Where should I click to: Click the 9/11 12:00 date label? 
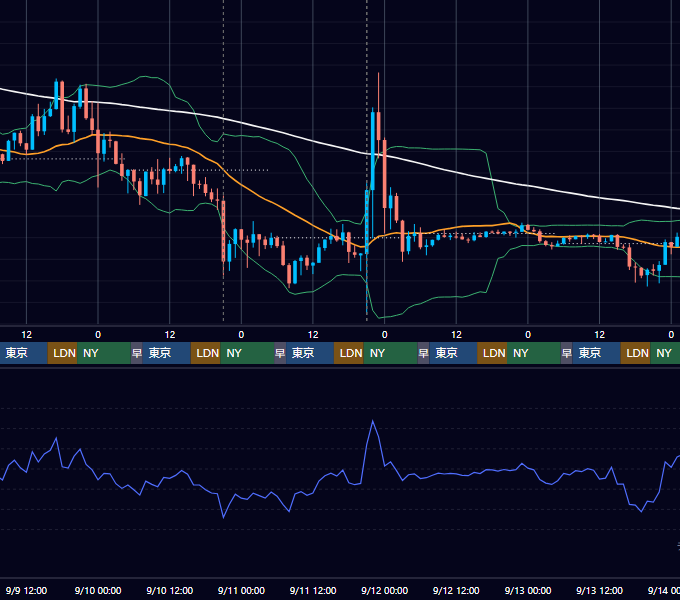coord(313,590)
